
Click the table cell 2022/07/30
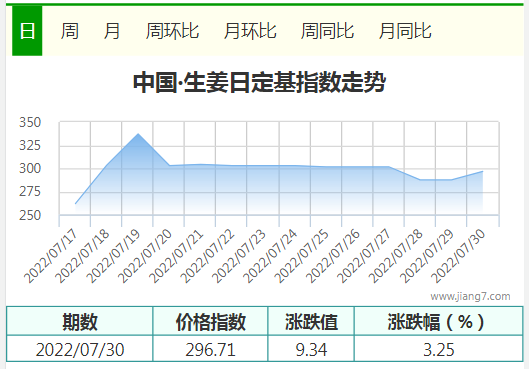(x=80, y=349)
